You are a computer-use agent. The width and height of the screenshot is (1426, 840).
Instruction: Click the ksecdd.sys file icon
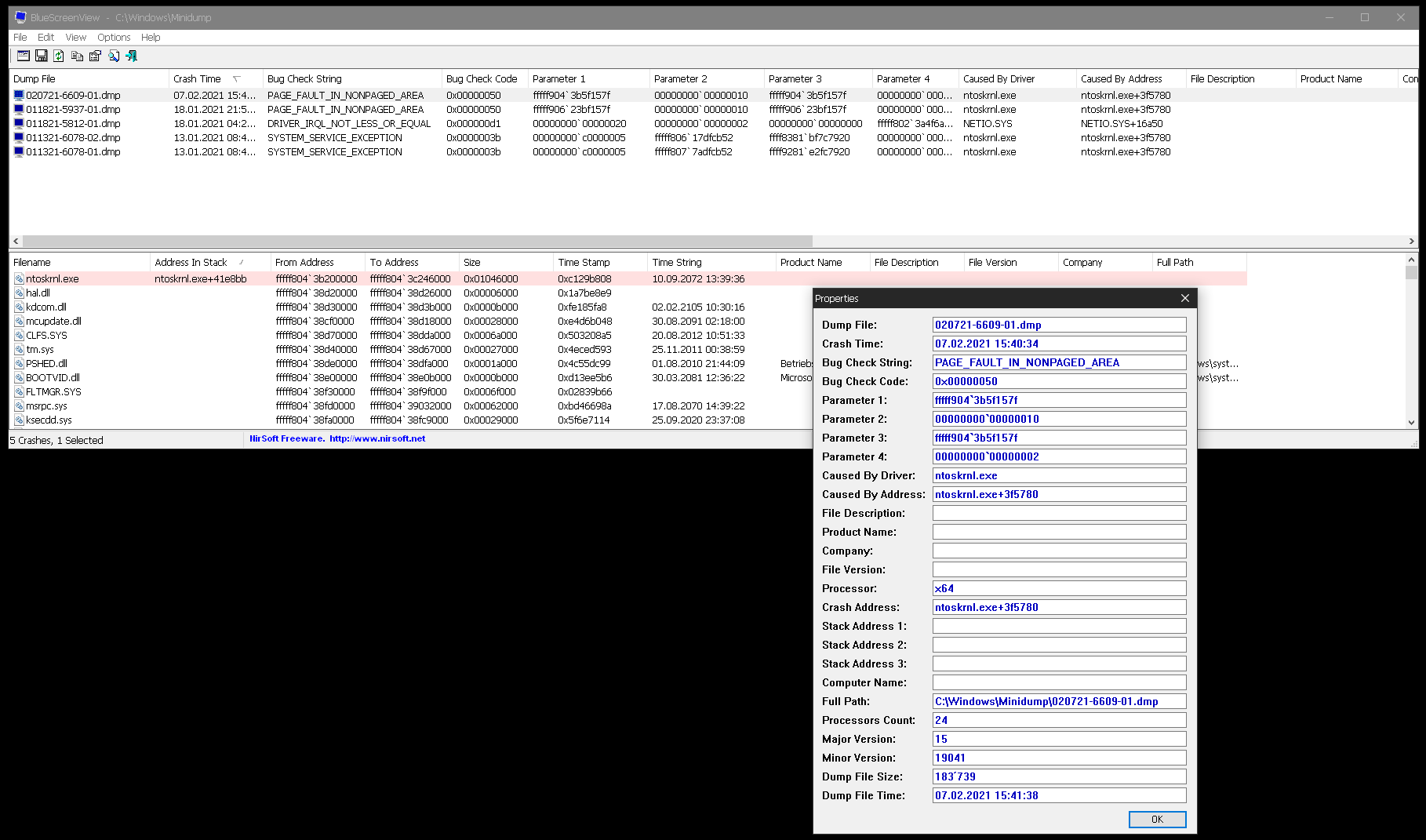(19, 420)
